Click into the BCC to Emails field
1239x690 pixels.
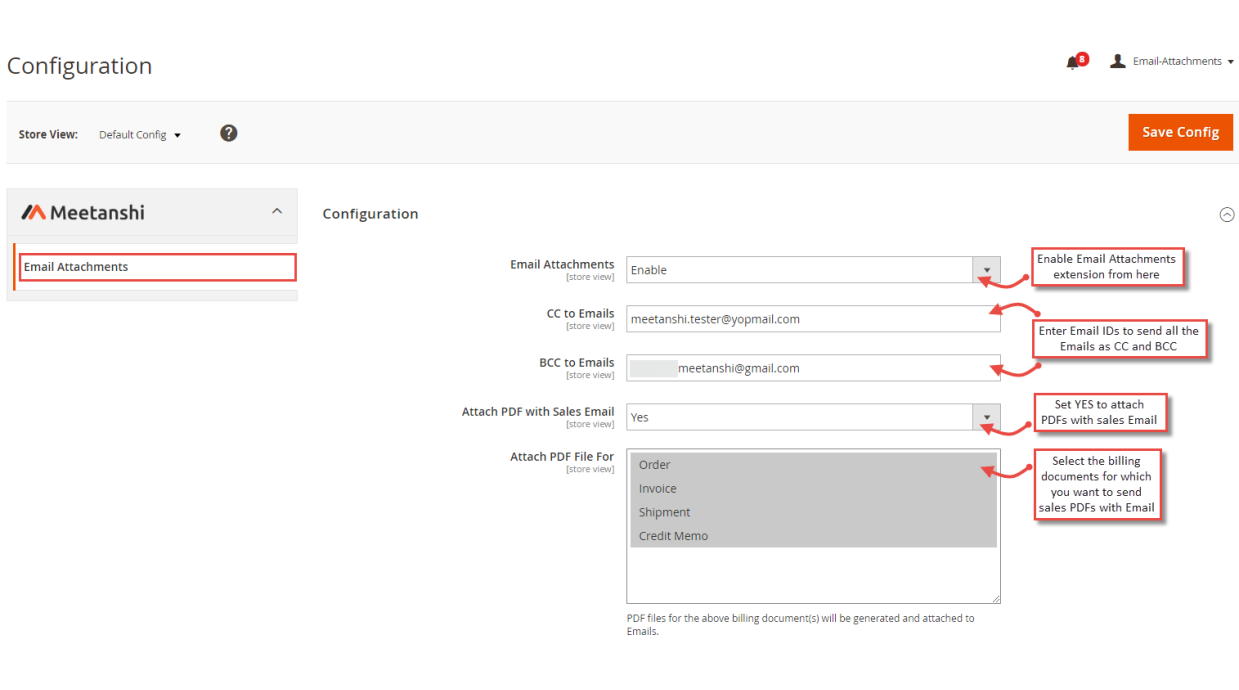(x=813, y=368)
